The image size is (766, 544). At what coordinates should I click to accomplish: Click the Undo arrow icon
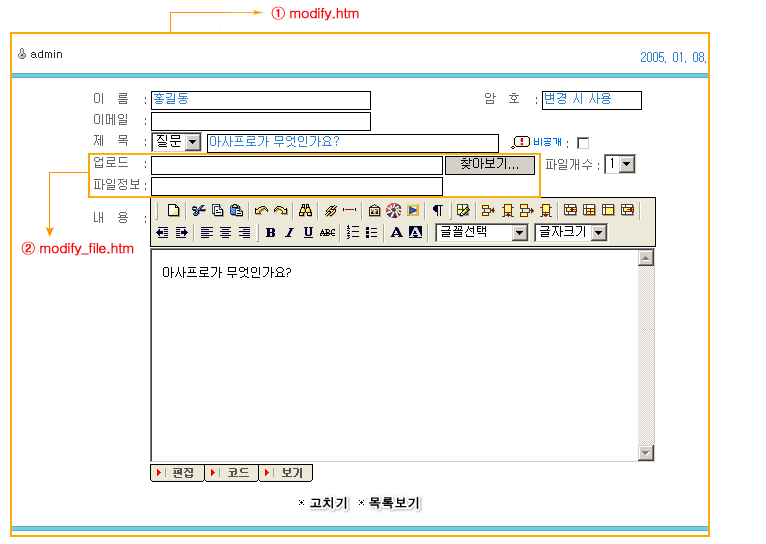point(261,210)
